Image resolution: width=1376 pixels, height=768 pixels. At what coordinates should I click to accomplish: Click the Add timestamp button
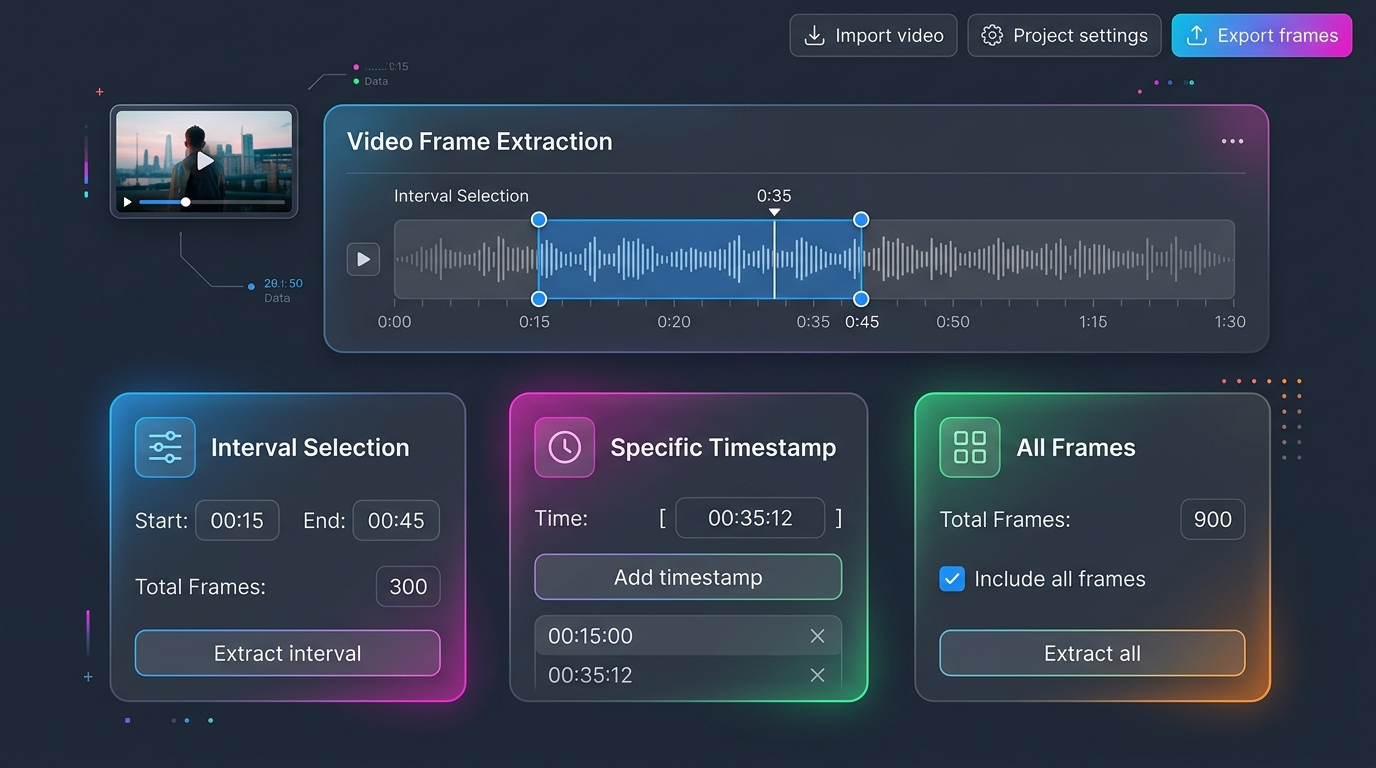pyautogui.click(x=688, y=577)
